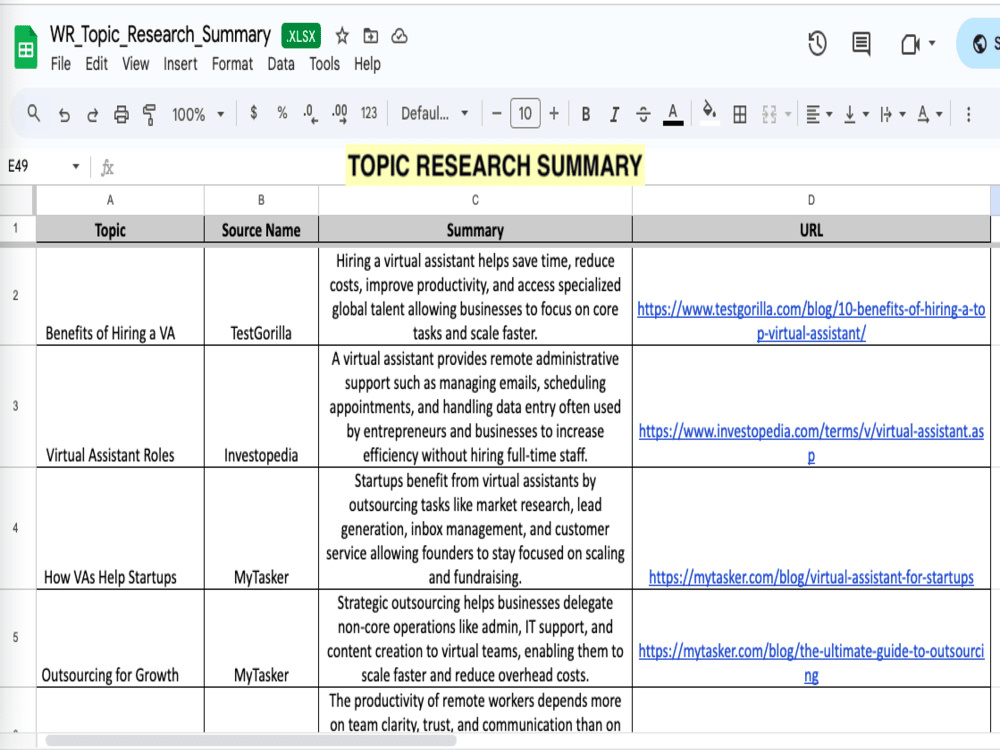Toggle bold formatting
The image size is (1000, 750).
coord(585,115)
